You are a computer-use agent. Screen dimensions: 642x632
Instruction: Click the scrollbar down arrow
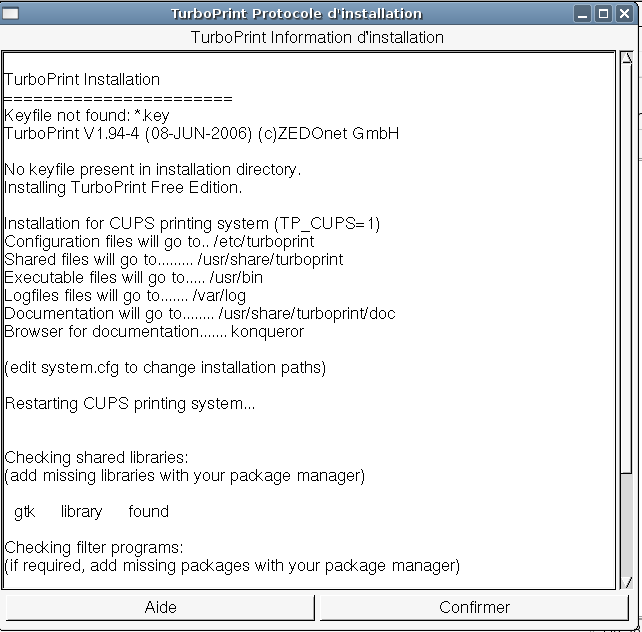coord(626,582)
